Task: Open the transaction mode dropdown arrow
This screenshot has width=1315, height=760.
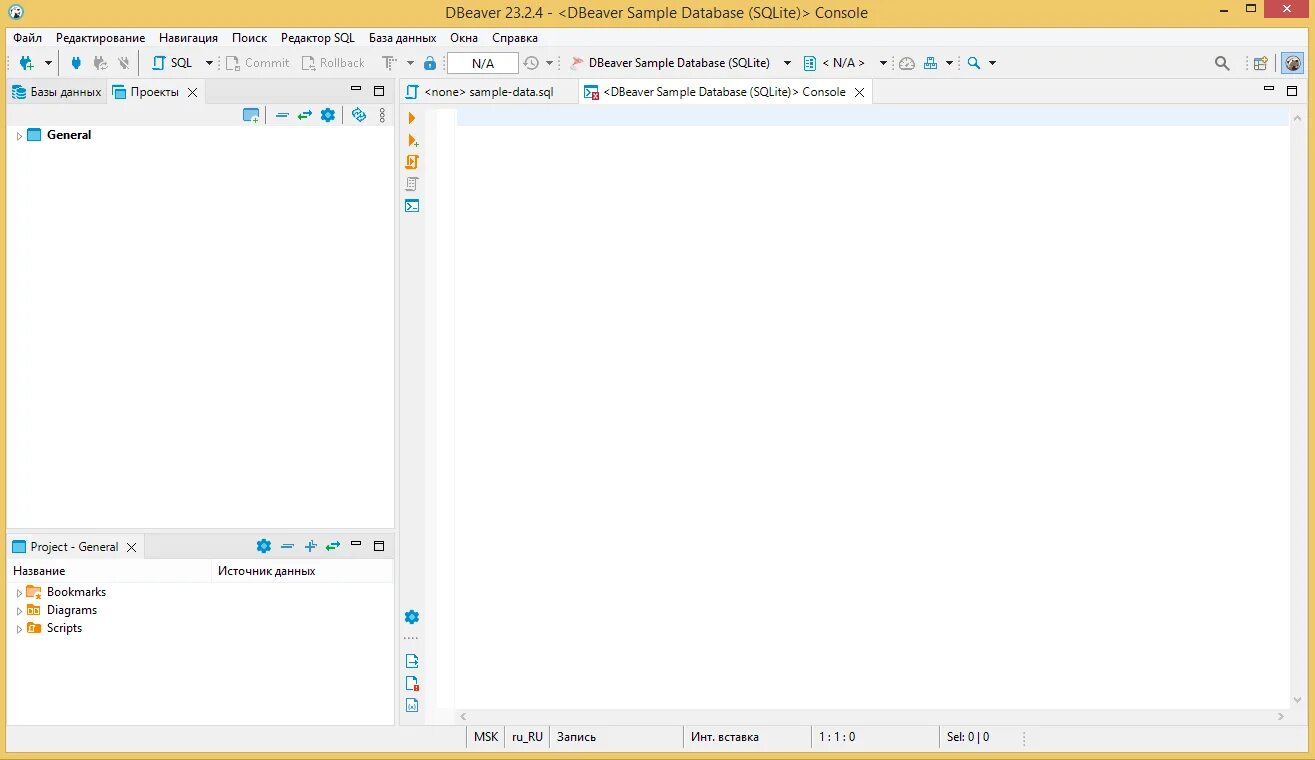Action: coord(410,63)
